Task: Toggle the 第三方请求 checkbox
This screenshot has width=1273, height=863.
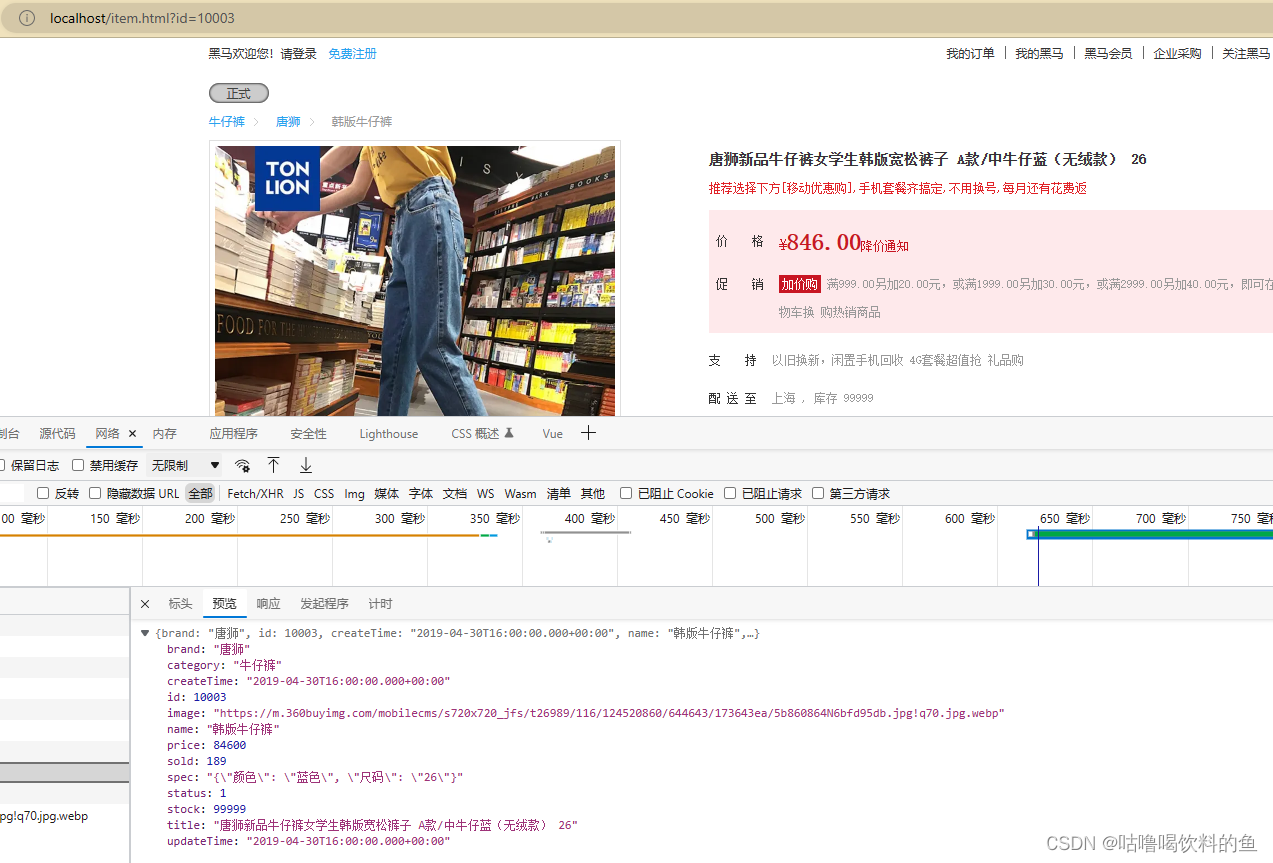Action: (x=818, y=493)
